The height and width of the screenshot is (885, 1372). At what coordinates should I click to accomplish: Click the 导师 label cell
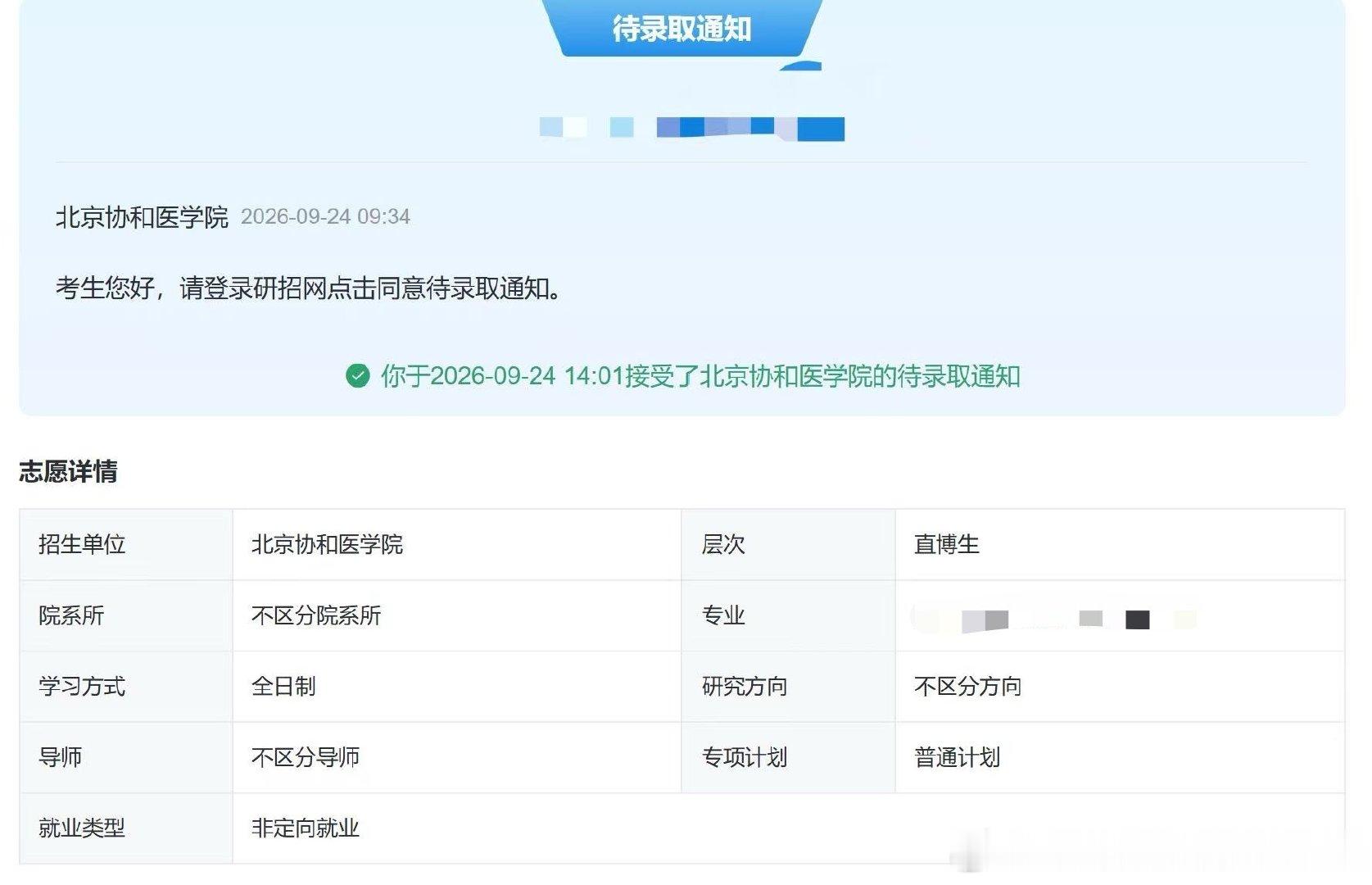(x=126, y=758)
